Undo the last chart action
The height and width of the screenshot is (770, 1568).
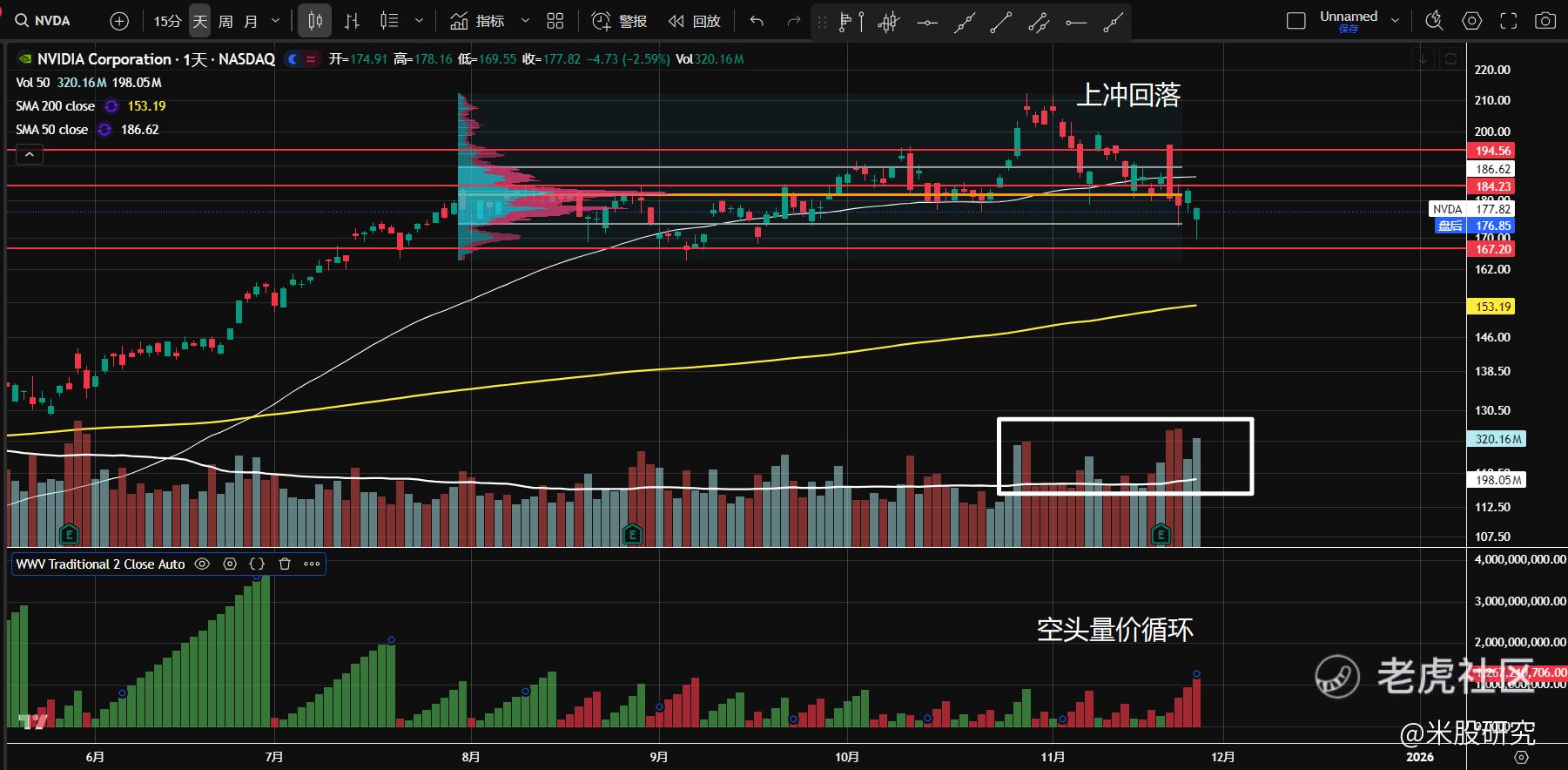757,21
